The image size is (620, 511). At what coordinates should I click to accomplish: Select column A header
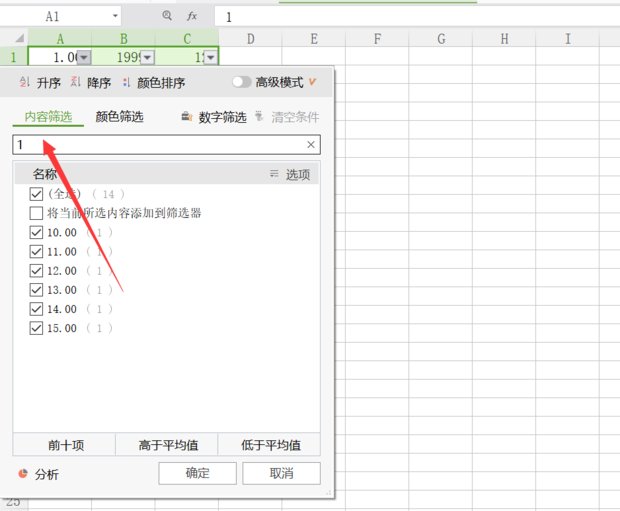coord(60,39)
